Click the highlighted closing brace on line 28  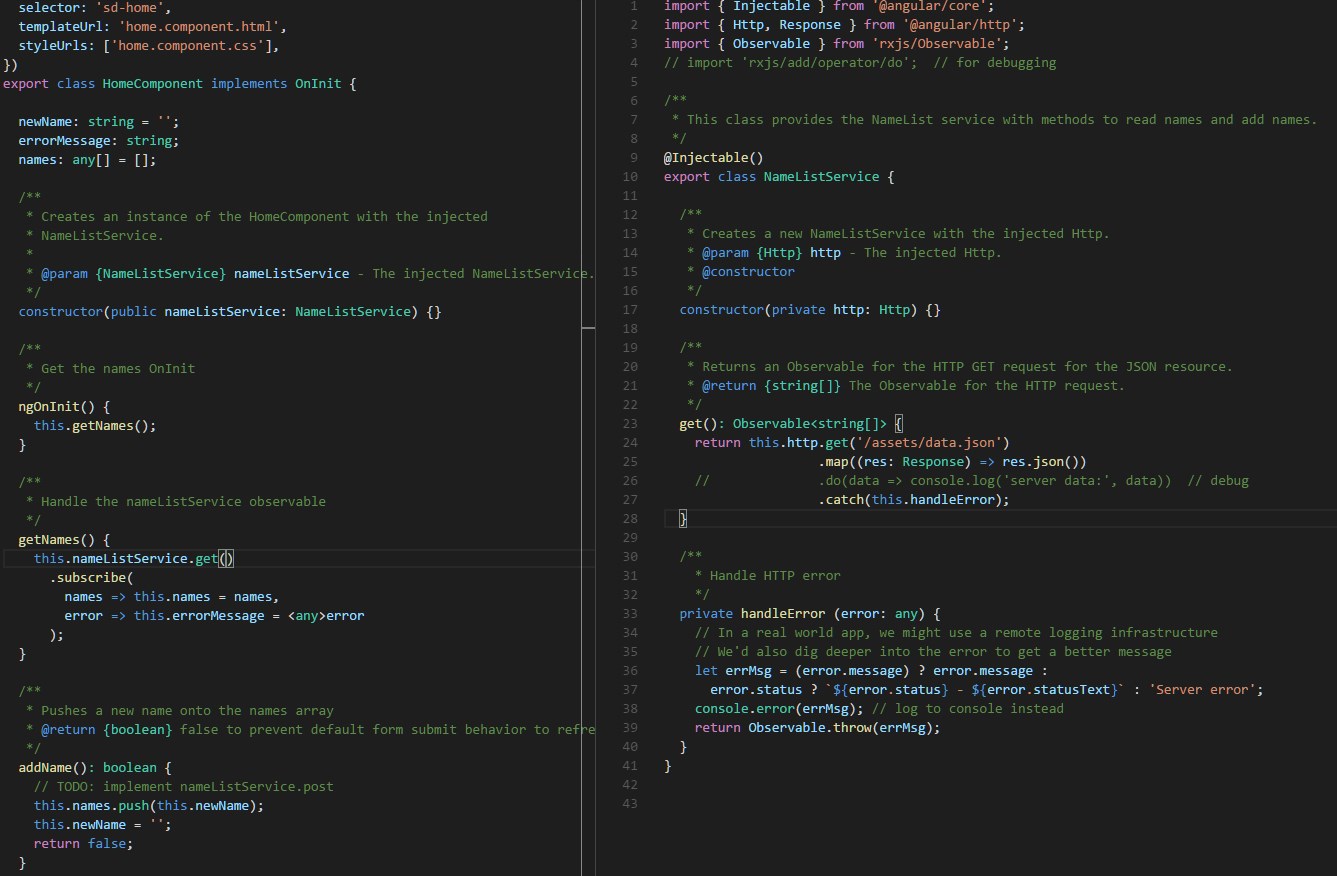click(683, 518)
